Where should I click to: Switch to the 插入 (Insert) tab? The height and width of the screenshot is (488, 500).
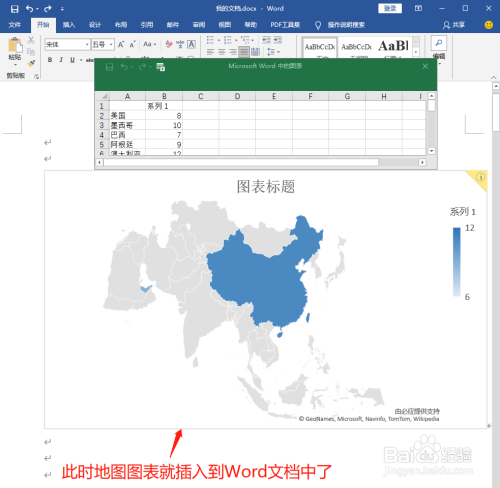click(69, 25)
